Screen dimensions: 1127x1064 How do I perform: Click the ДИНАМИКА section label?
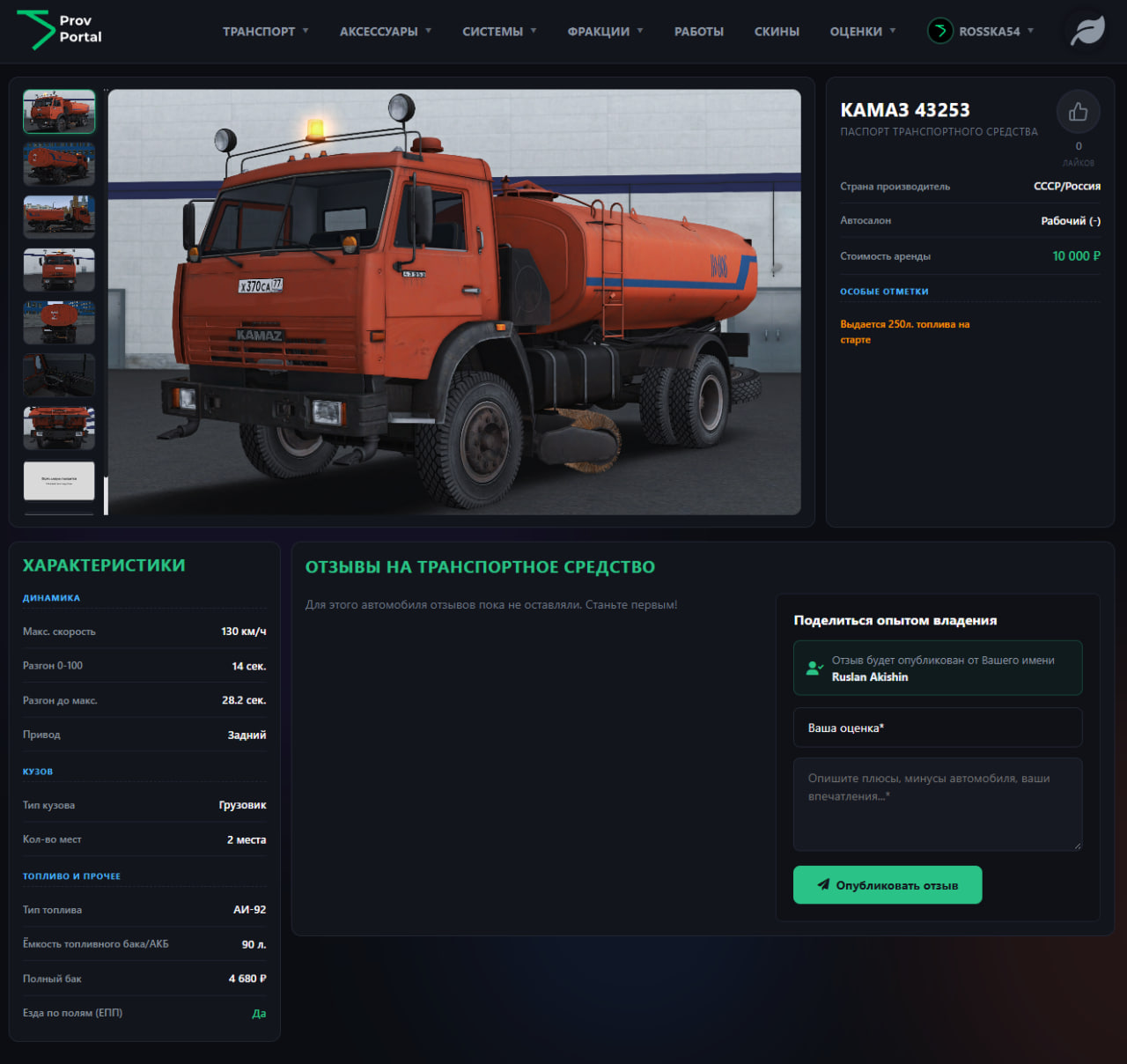(x=51, y=598)
